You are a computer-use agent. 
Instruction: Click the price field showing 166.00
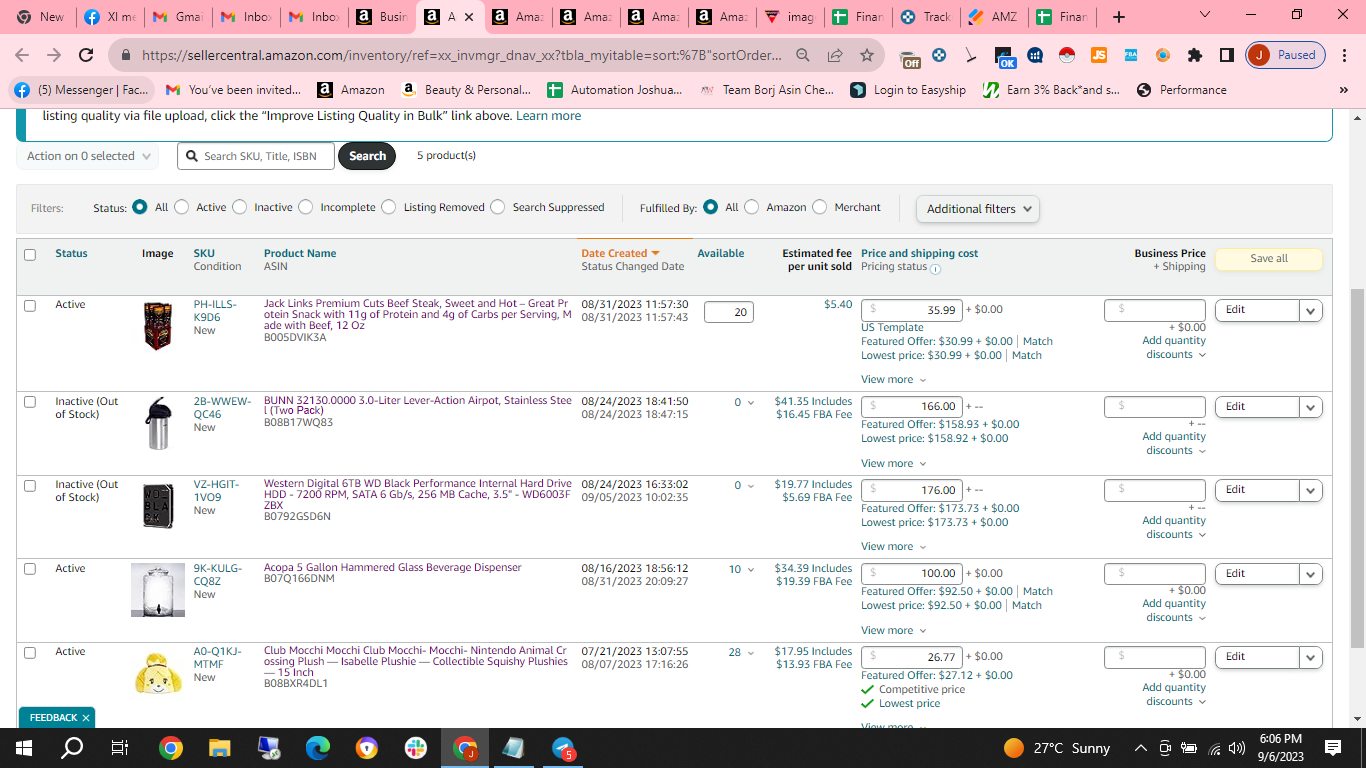tap(912, 406)
